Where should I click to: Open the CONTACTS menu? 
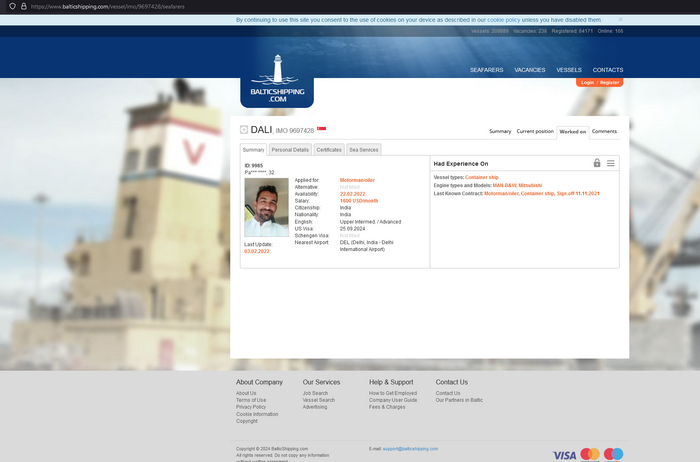point(608,70)
